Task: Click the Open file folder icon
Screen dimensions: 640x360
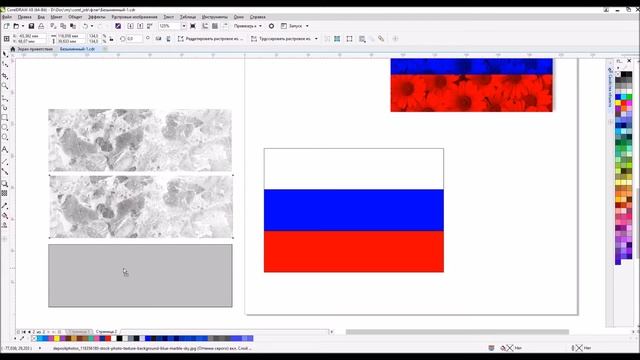Action: pos(16,26)
